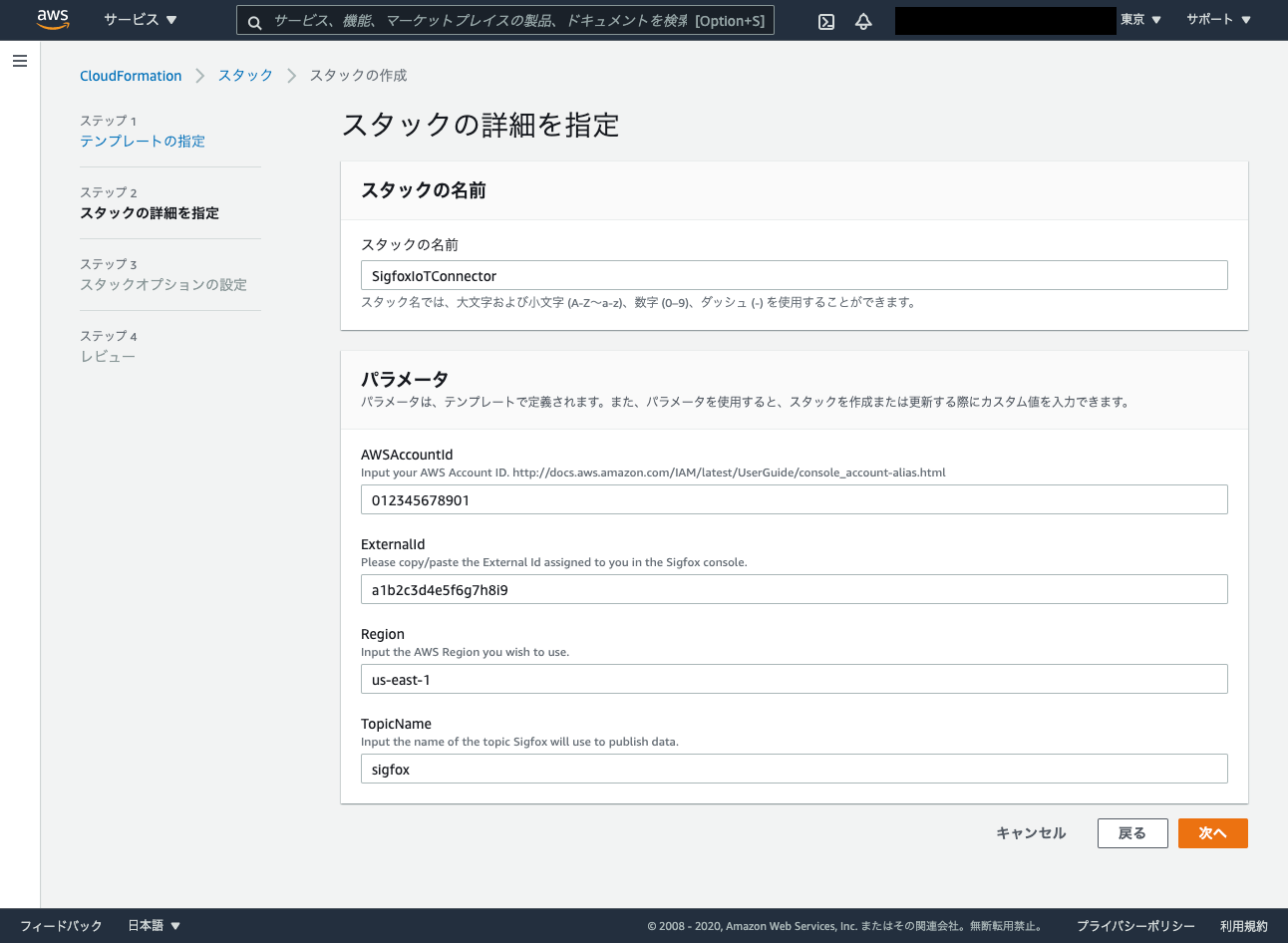Navigate to CloudFormation via breadcrumb link
This screenshot has width=1288, height=943.
131,75
